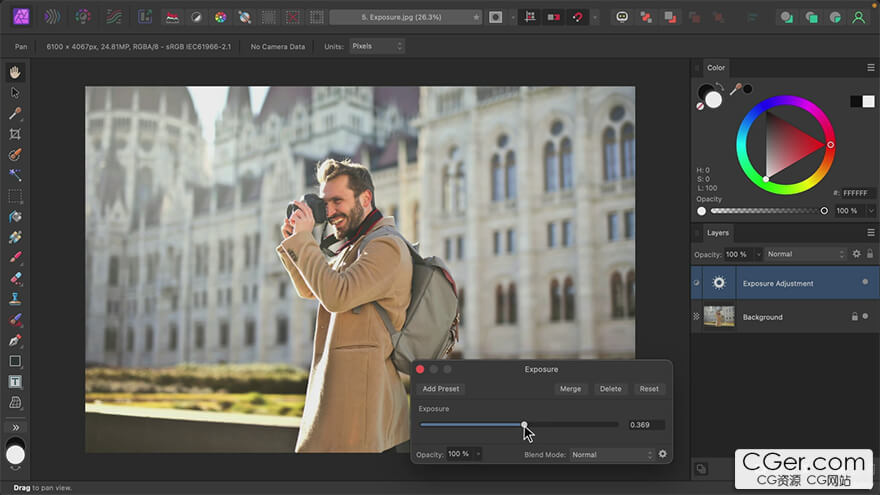Open the Color panel opacity 100% dropdown
Image resolution: width=880 pixels, height=495 pixels.
[870, 211]
